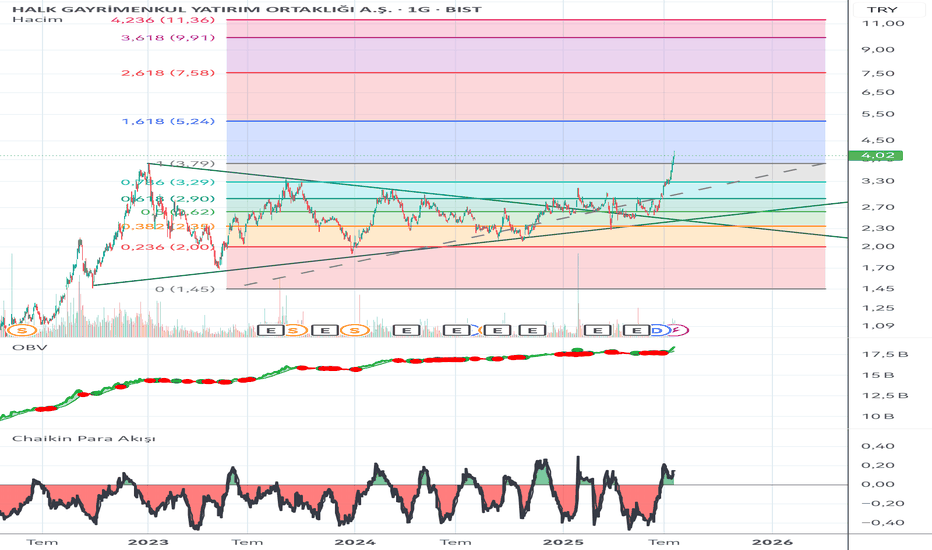Viewport: 932px width, 550px height.
Task: Click the 10 B value on the OBV axis
Action: pos(877,416)
